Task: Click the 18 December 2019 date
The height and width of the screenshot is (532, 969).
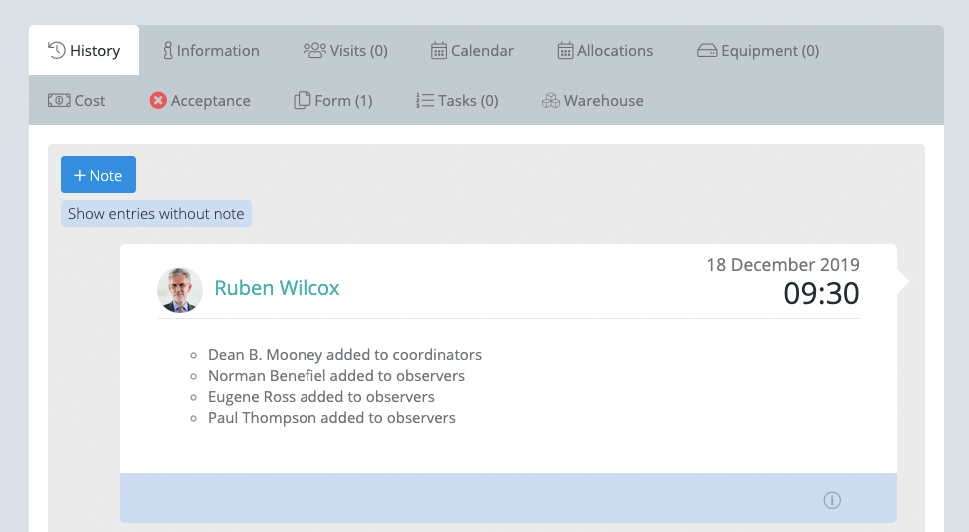Action: [783, 264]
